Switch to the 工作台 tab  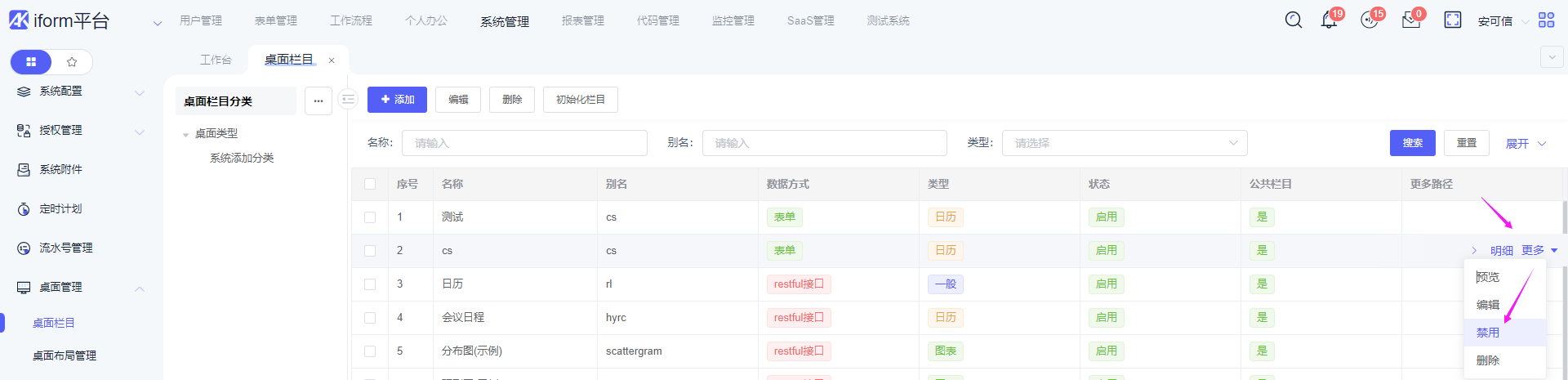tap(216, 60)
